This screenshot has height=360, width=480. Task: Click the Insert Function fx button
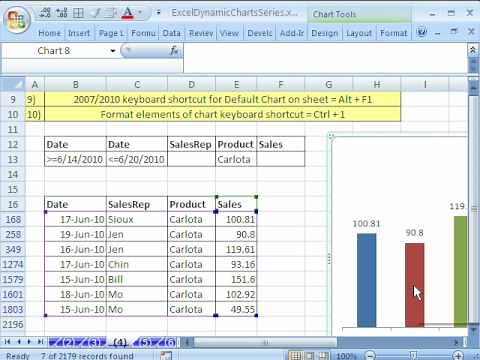[x=174, y=51]
